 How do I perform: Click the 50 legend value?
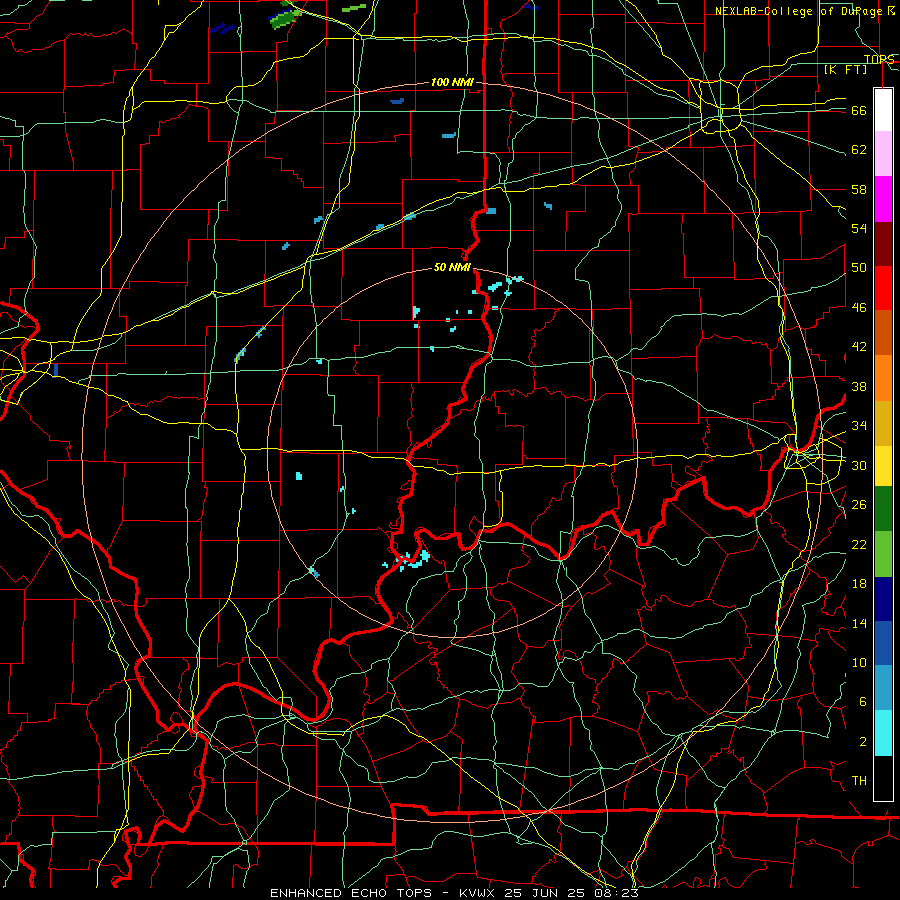coord(859,267)
